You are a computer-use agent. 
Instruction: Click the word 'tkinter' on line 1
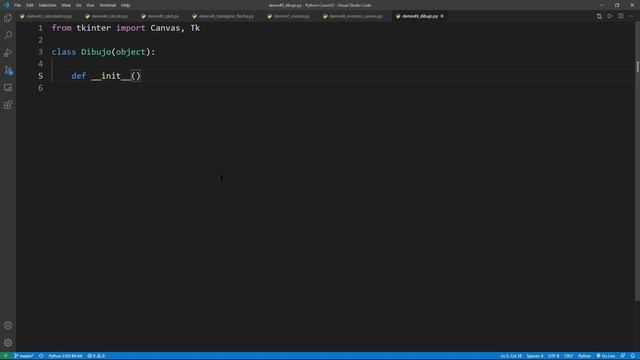[93, 28]
